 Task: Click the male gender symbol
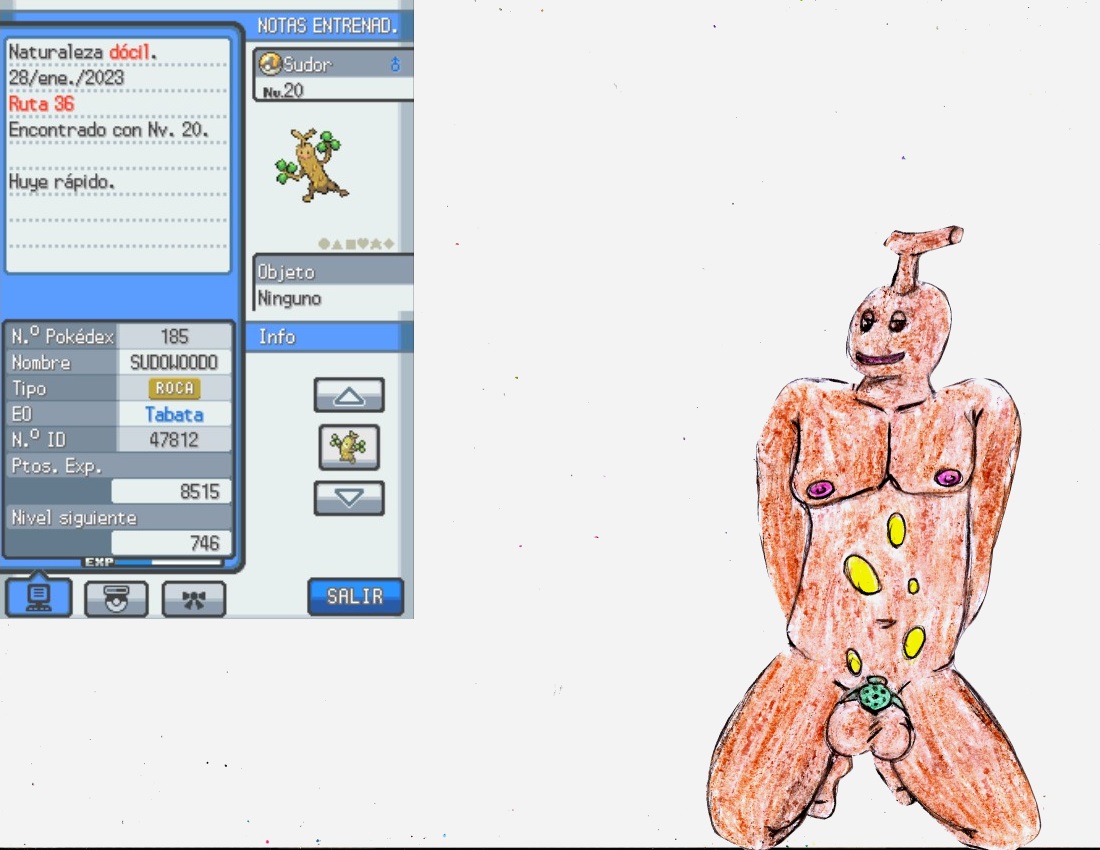click(396, 65)
